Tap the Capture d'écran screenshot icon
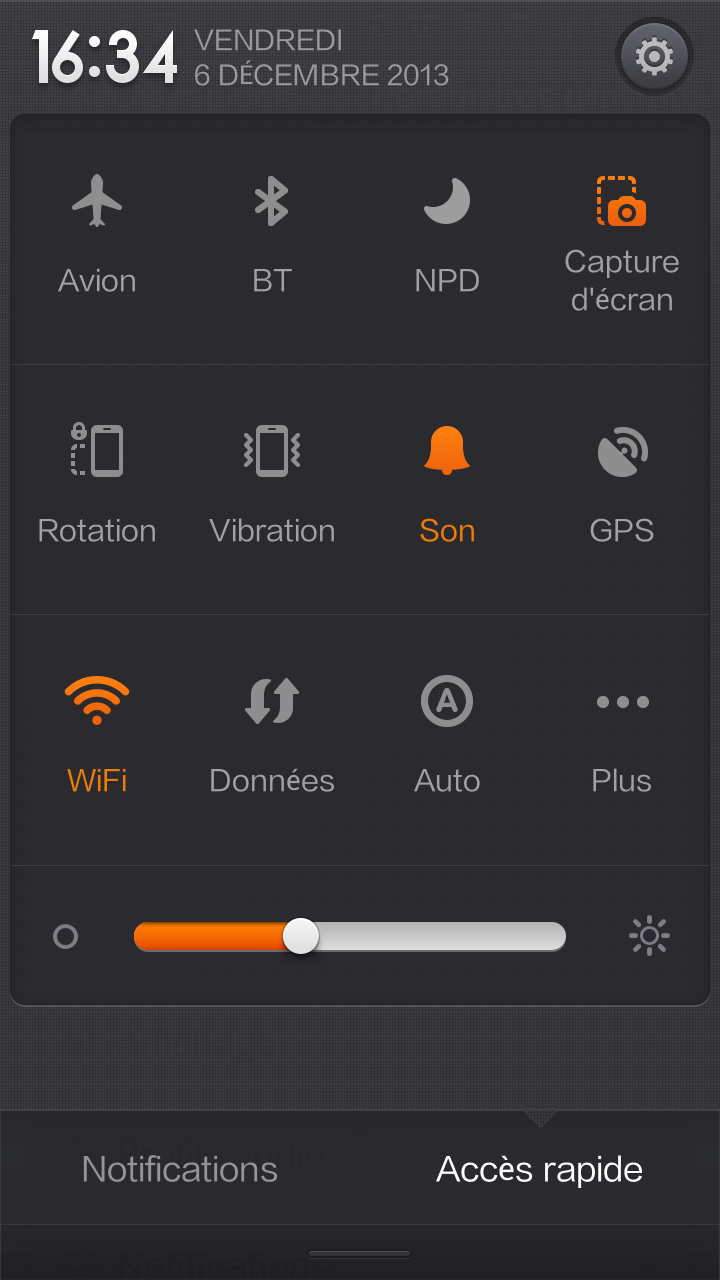Screen dimensions: 720x1280 pos(621,202)
